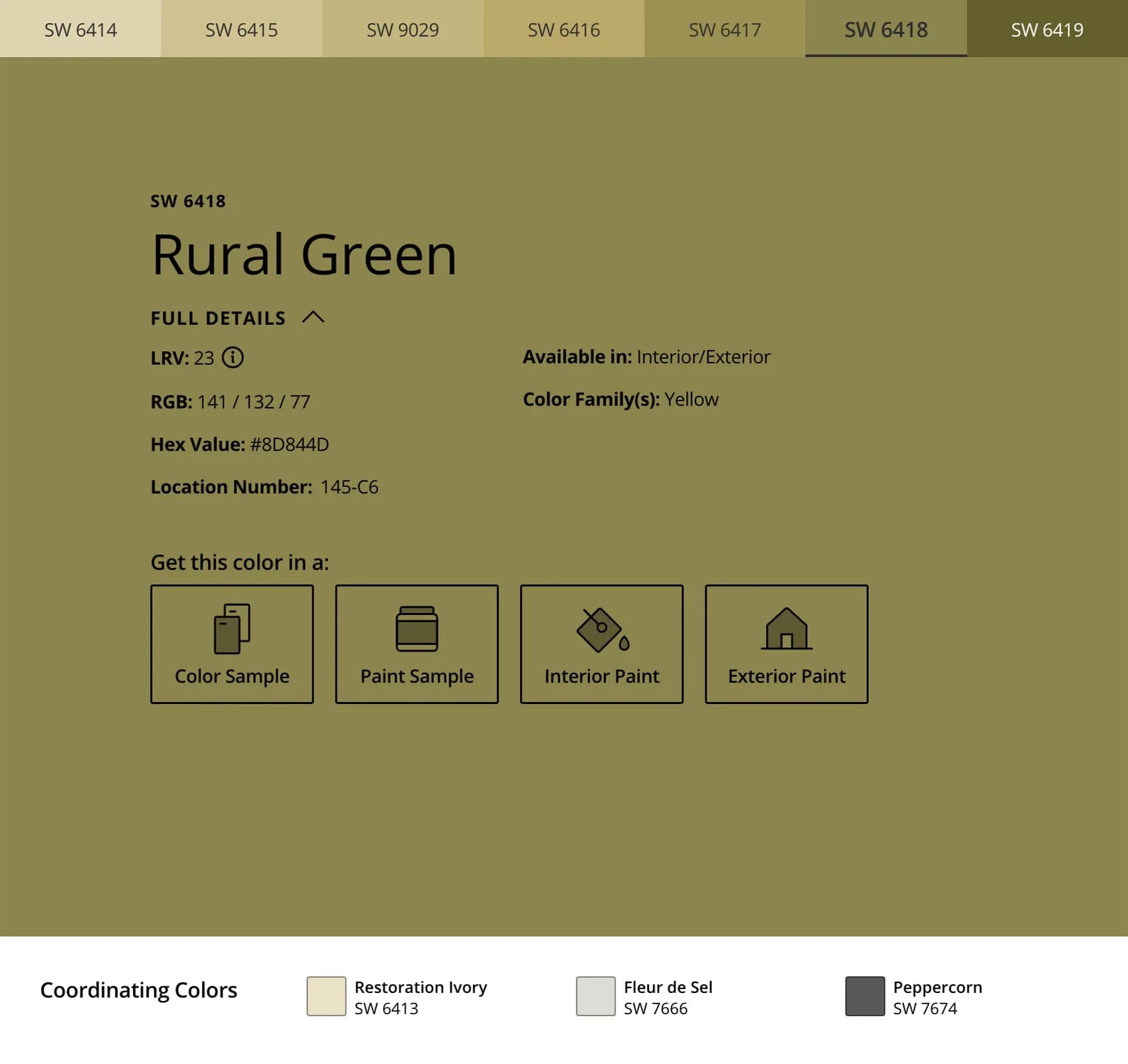Click the Interior Paint can icon

603,630
